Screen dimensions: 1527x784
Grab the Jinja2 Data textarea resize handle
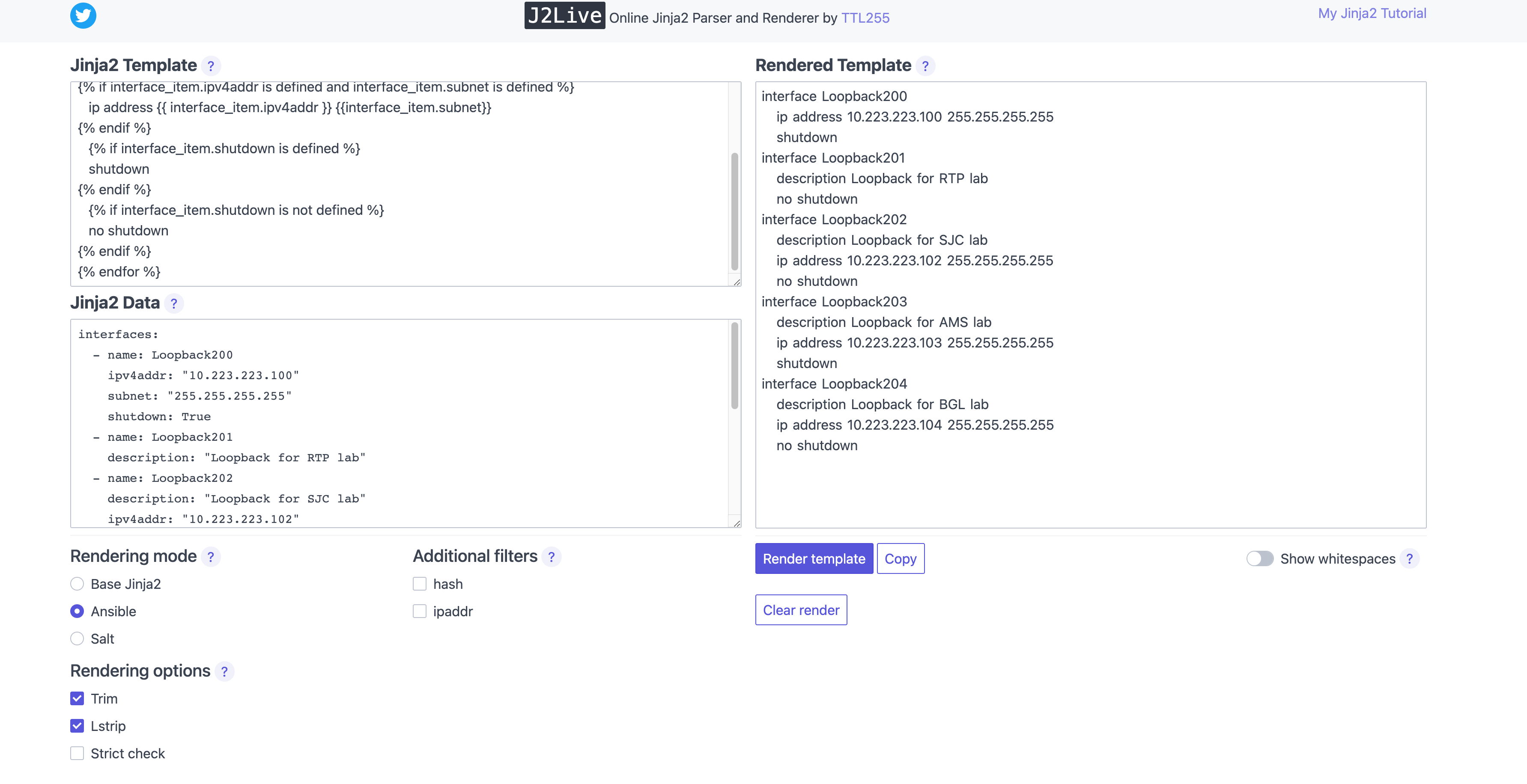point(736,523)
